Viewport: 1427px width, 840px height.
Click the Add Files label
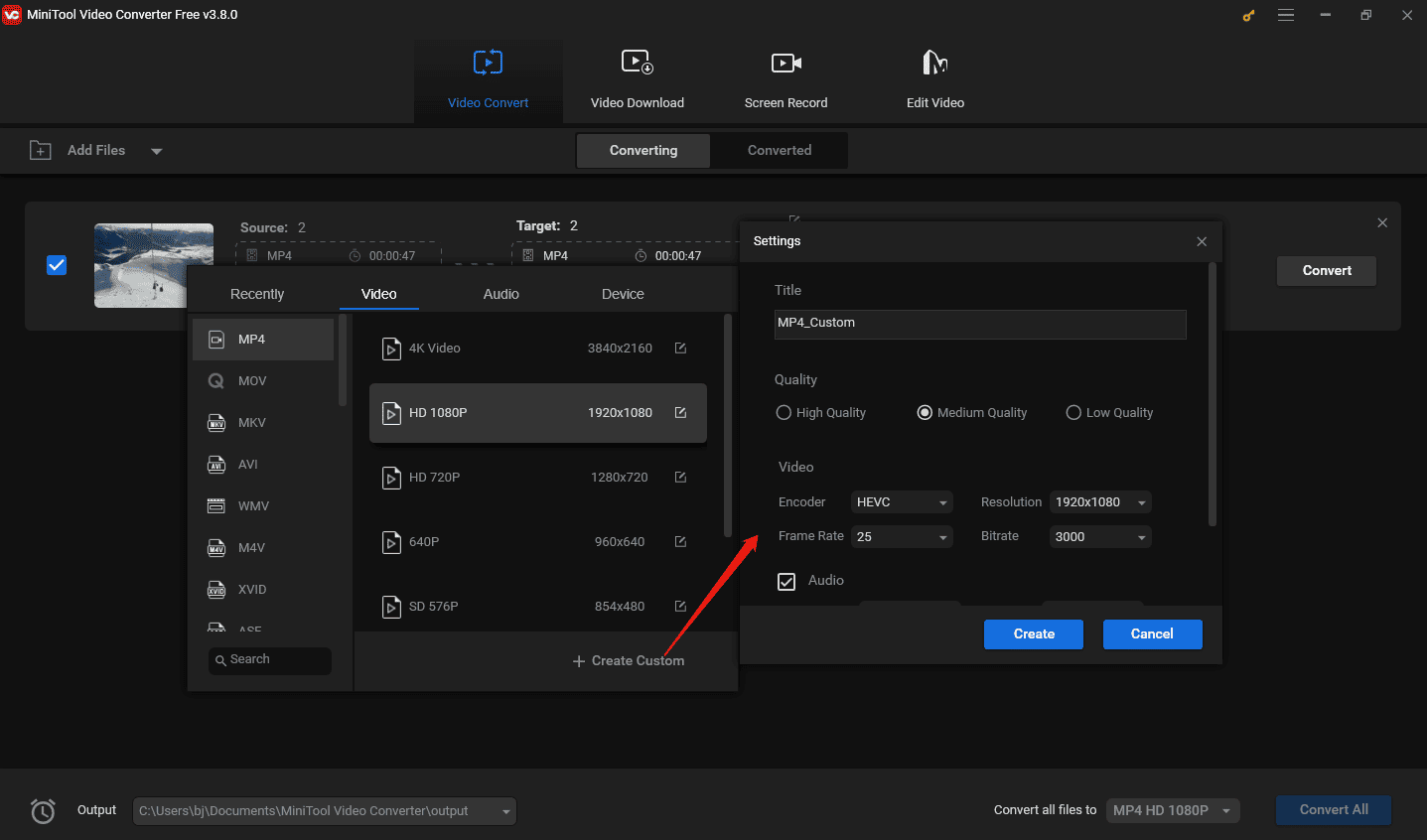coord(96,151)
